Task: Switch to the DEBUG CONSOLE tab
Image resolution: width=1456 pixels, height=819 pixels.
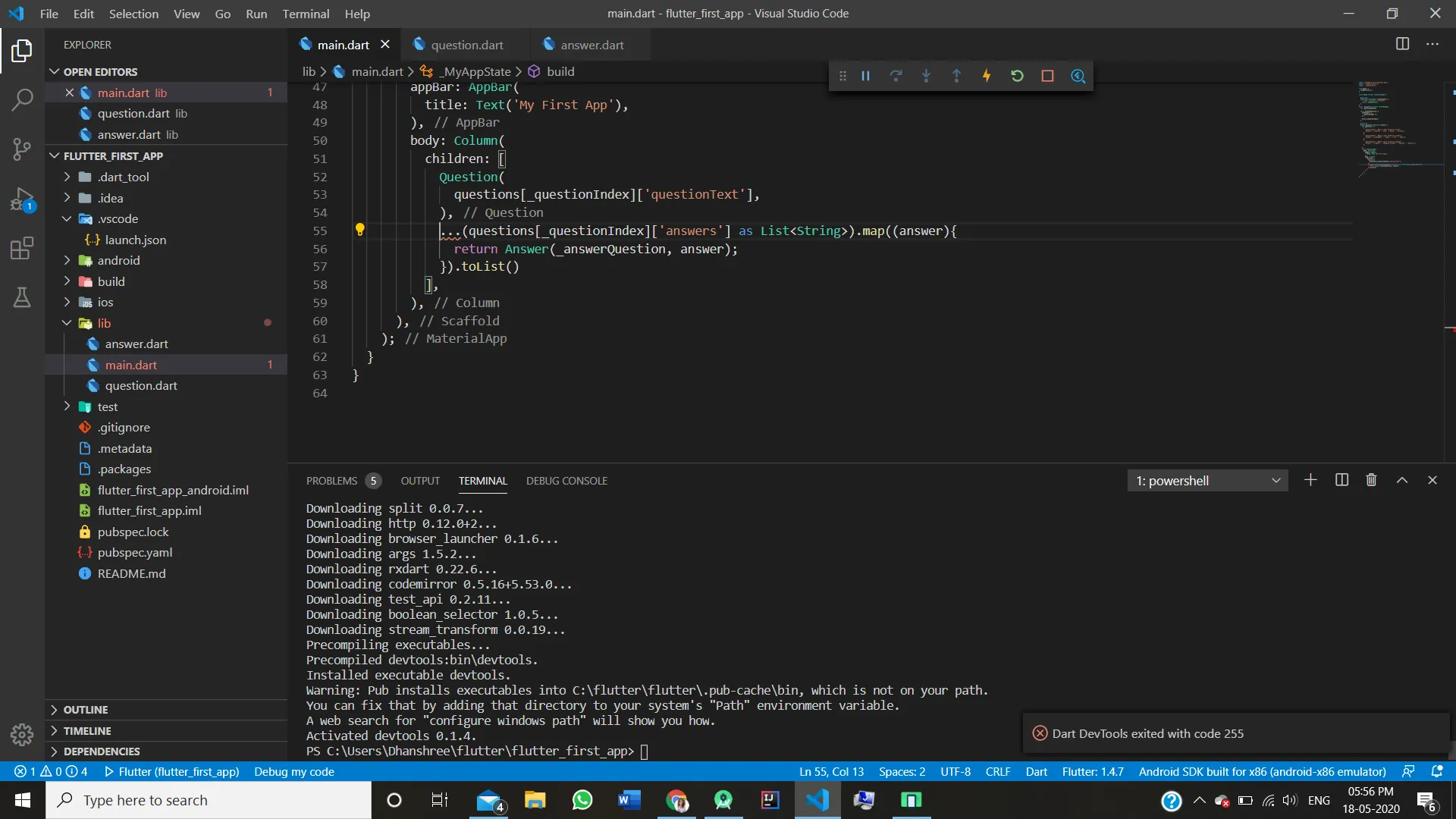Action: [566, 481]
